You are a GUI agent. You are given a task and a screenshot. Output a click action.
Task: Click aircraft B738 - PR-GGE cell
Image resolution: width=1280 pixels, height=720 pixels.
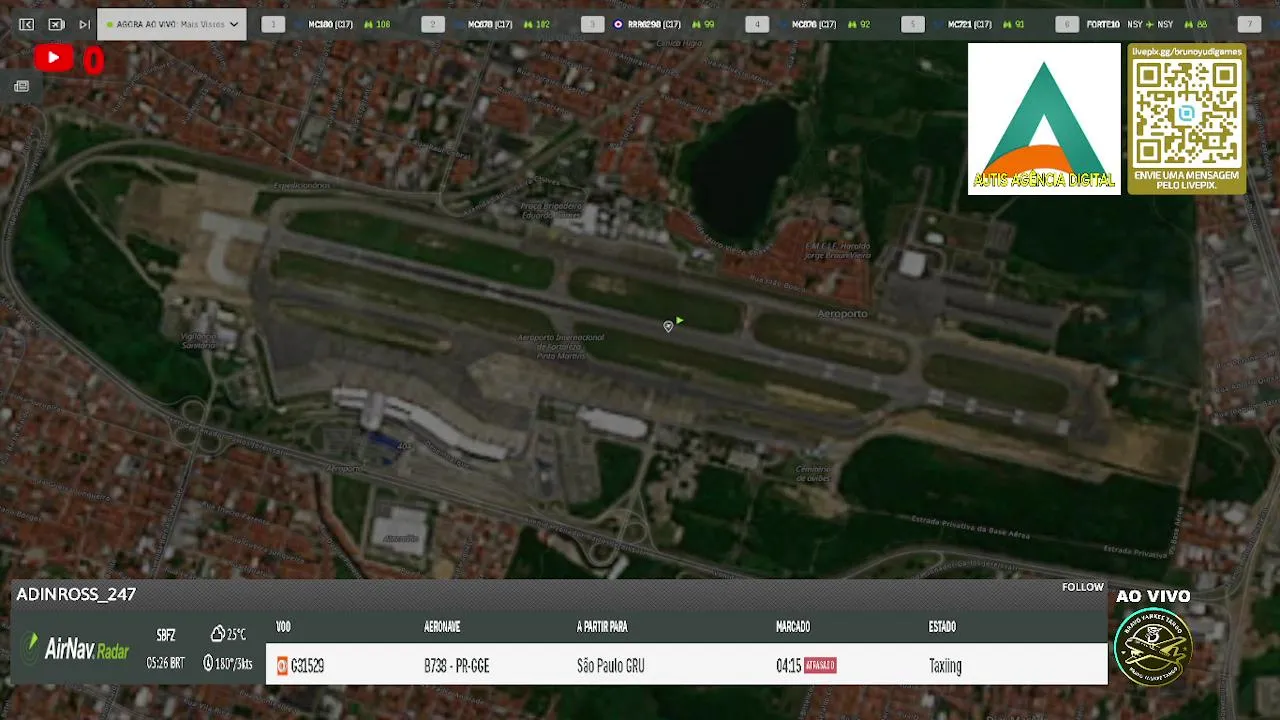457,666
